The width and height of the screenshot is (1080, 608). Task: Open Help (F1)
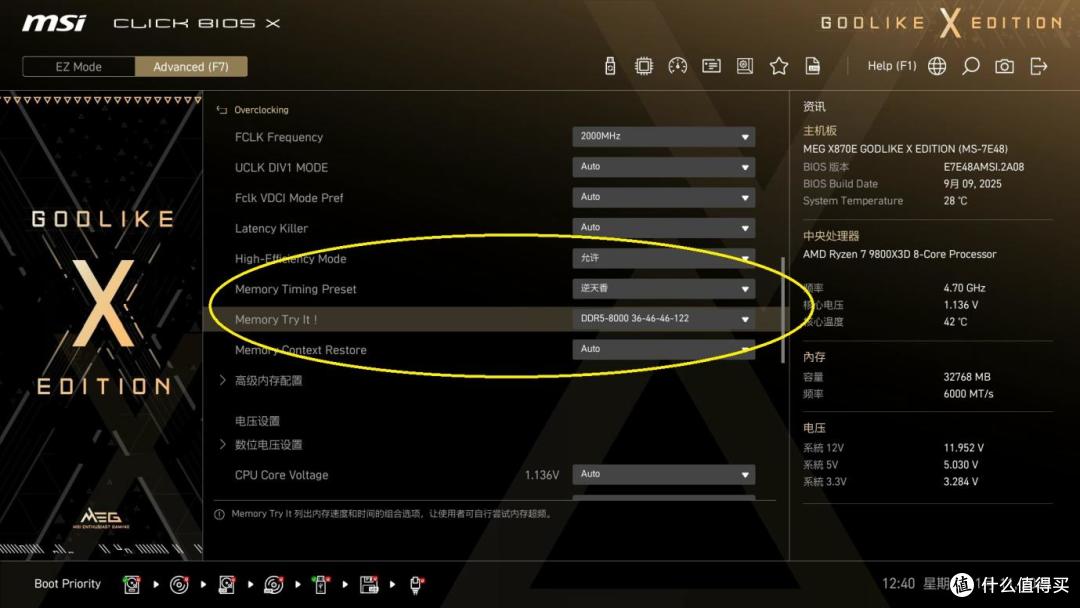pyautogui.click(x=891, y=66)
